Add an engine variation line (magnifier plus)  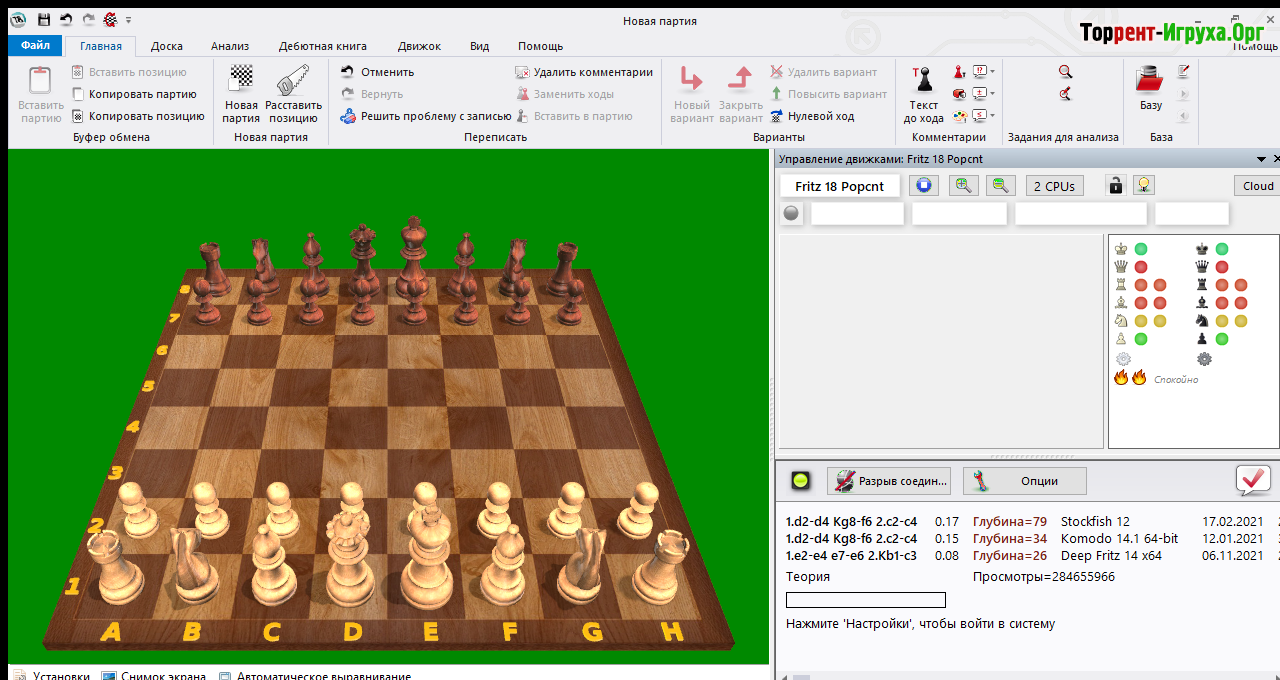pos(963,185)
